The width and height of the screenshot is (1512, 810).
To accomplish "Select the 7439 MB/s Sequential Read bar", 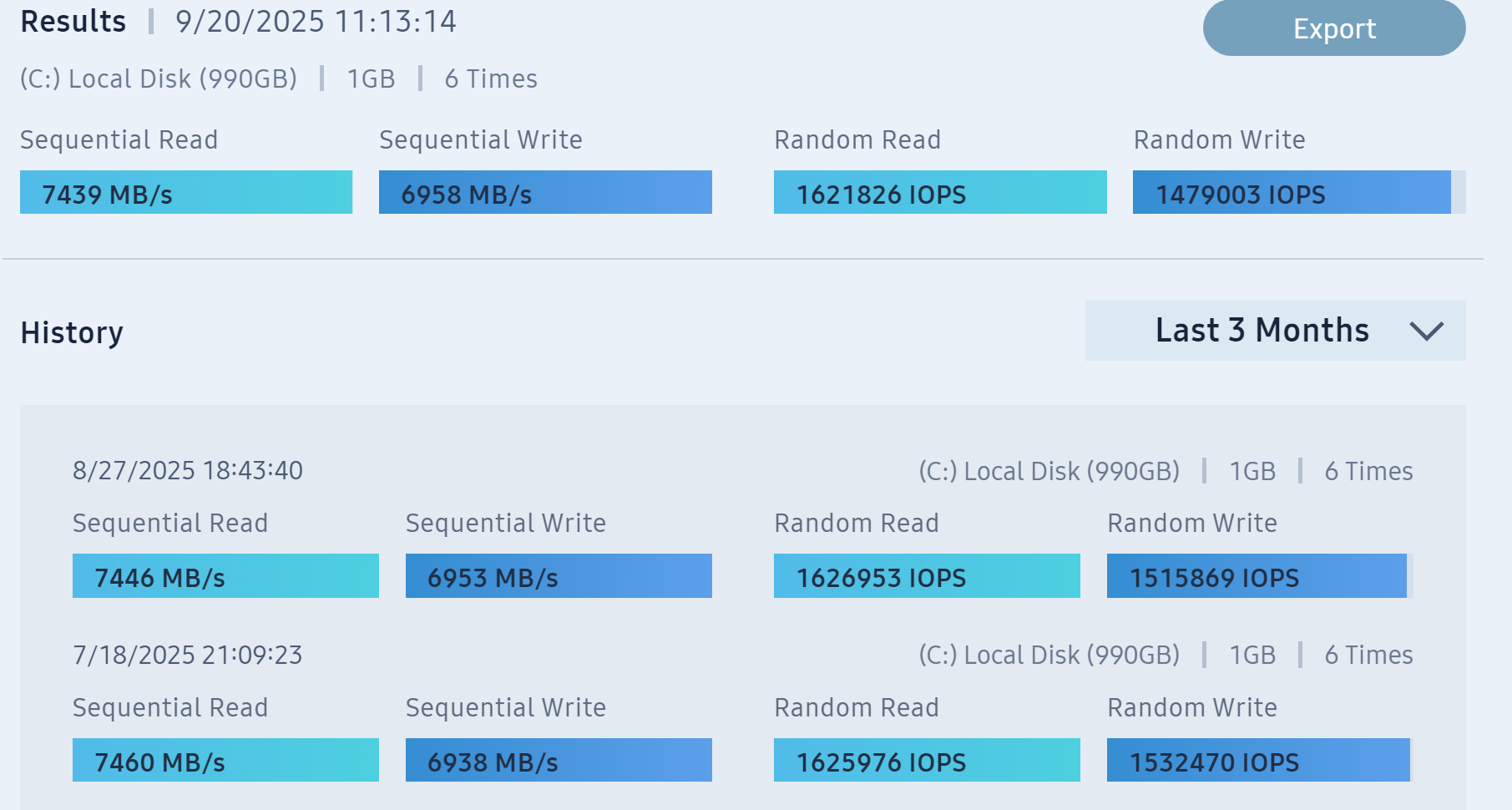I will pos(186,193).
